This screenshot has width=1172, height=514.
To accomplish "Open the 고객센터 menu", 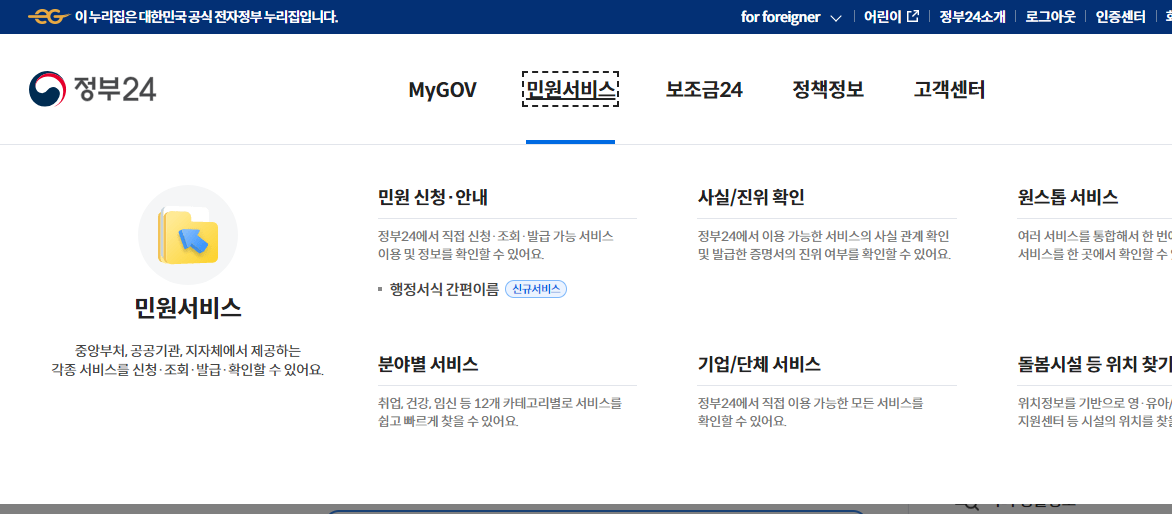I will point(949,90).
